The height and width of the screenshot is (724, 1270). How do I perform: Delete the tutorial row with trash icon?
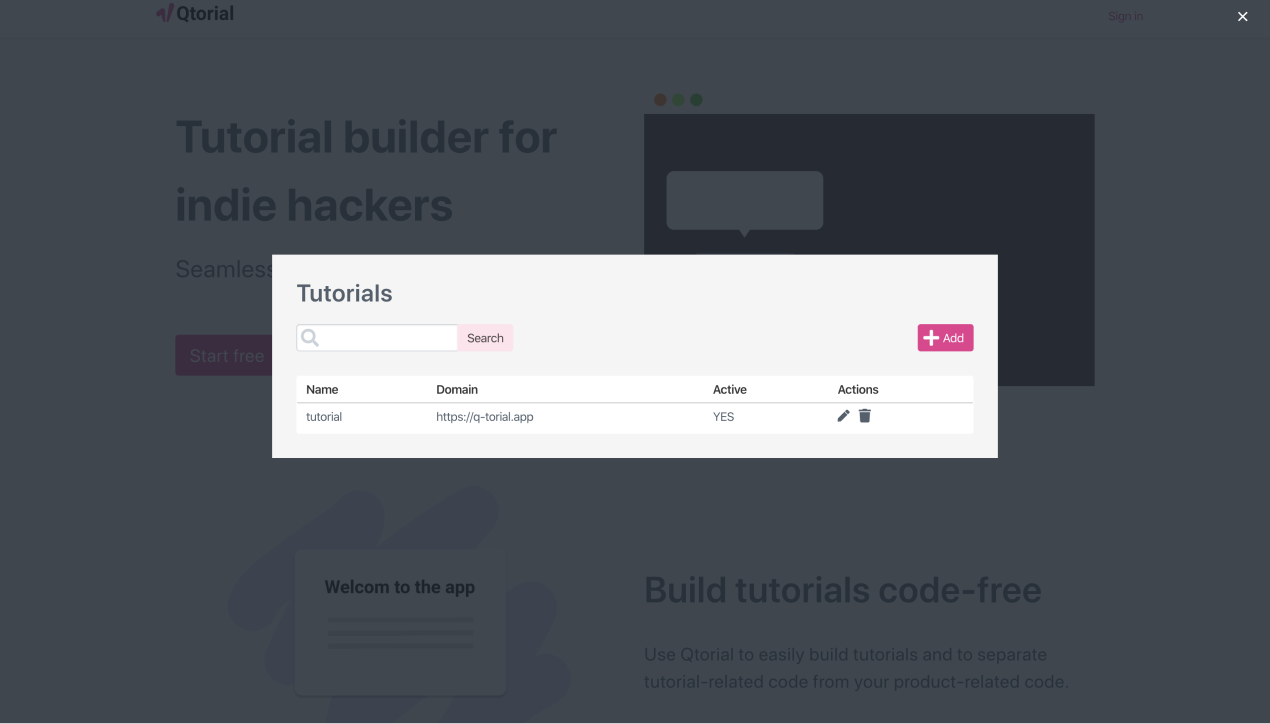pyautogui.click(x=865, y=416)
